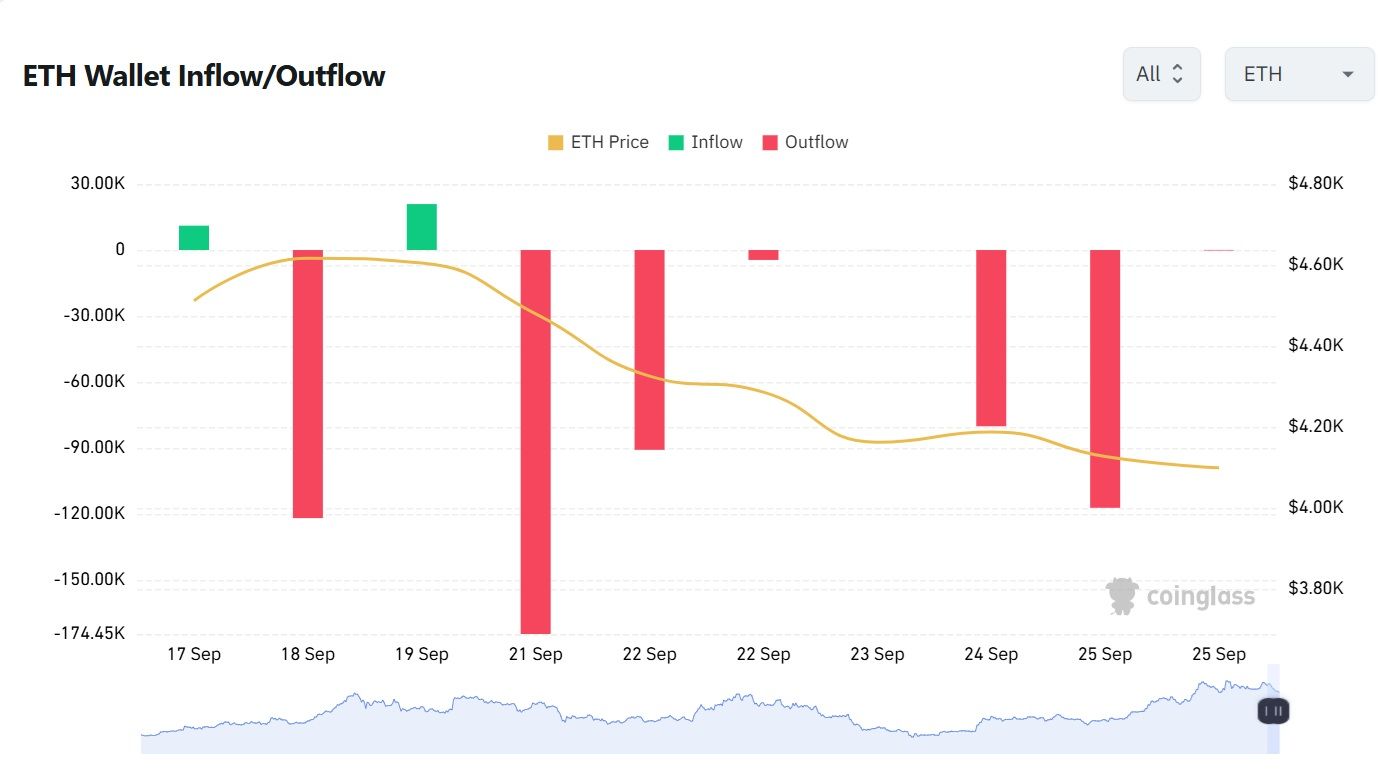The image size is (1378, 783).
Task: Open the All time range dropdown
Action: [1161, 73]
